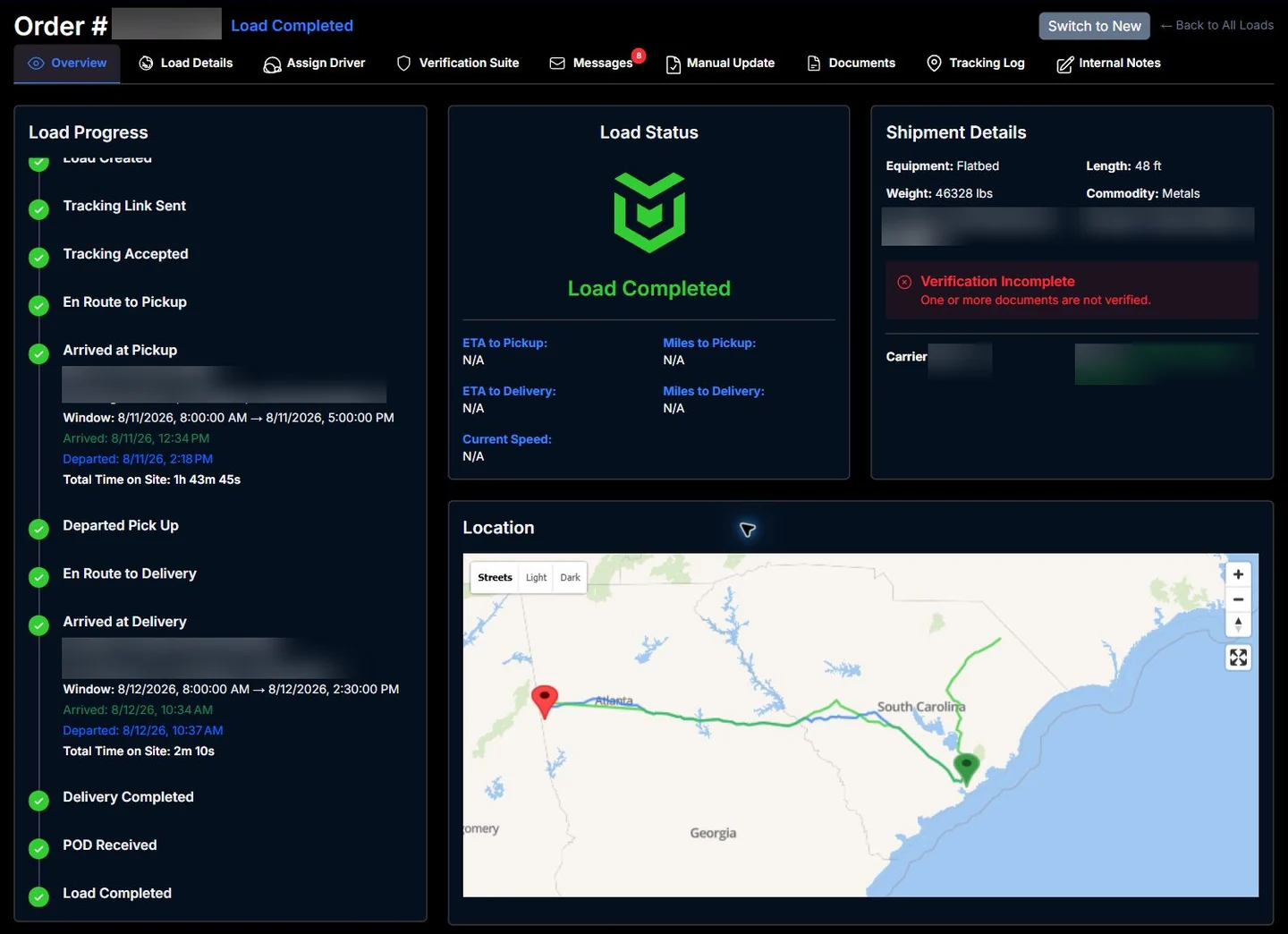1288x934 pixels.
Task: Switch to the Load Details tab
Action: coord(186,64)
